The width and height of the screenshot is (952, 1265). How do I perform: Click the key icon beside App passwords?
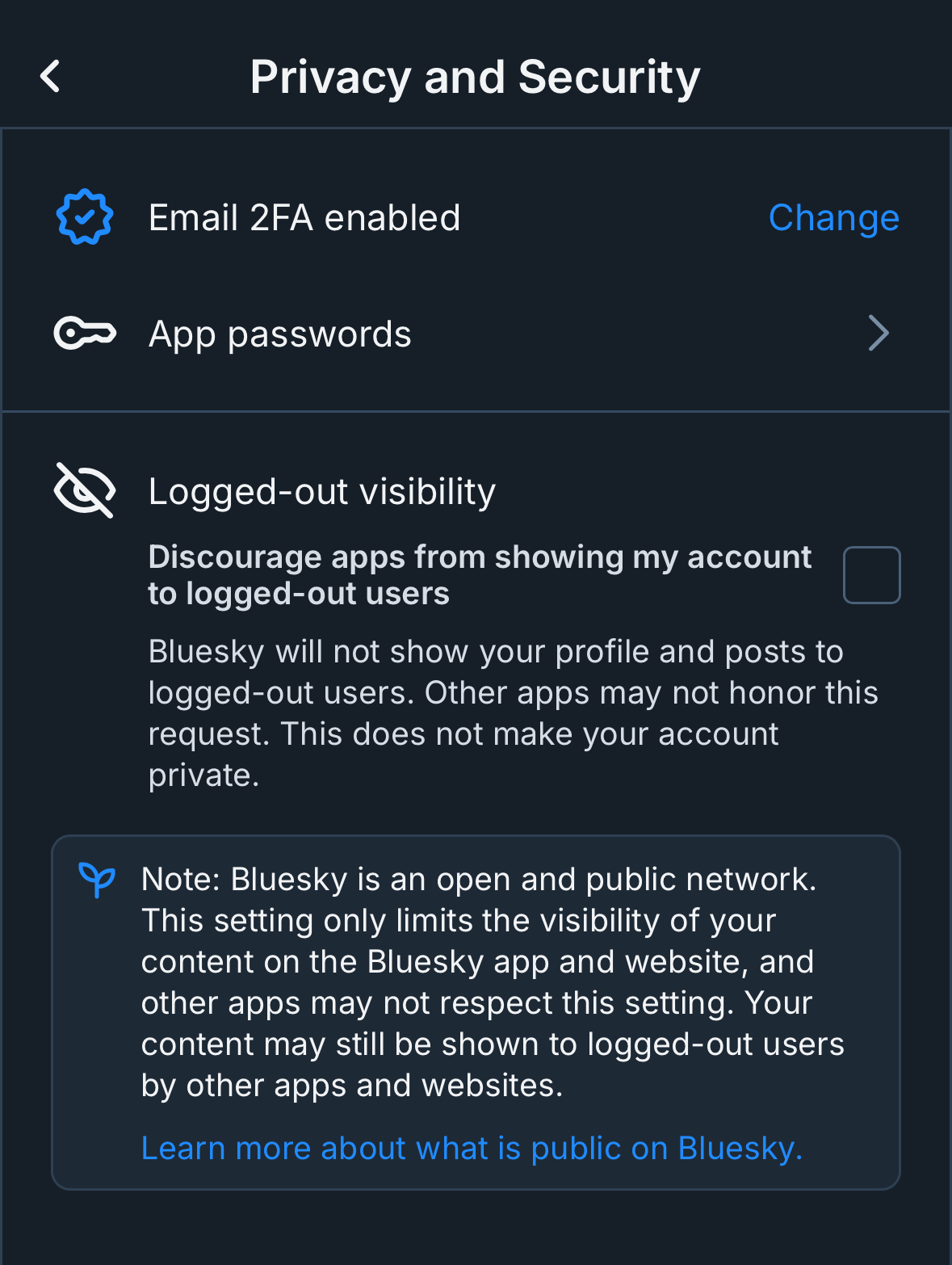(x=85, y=334)
